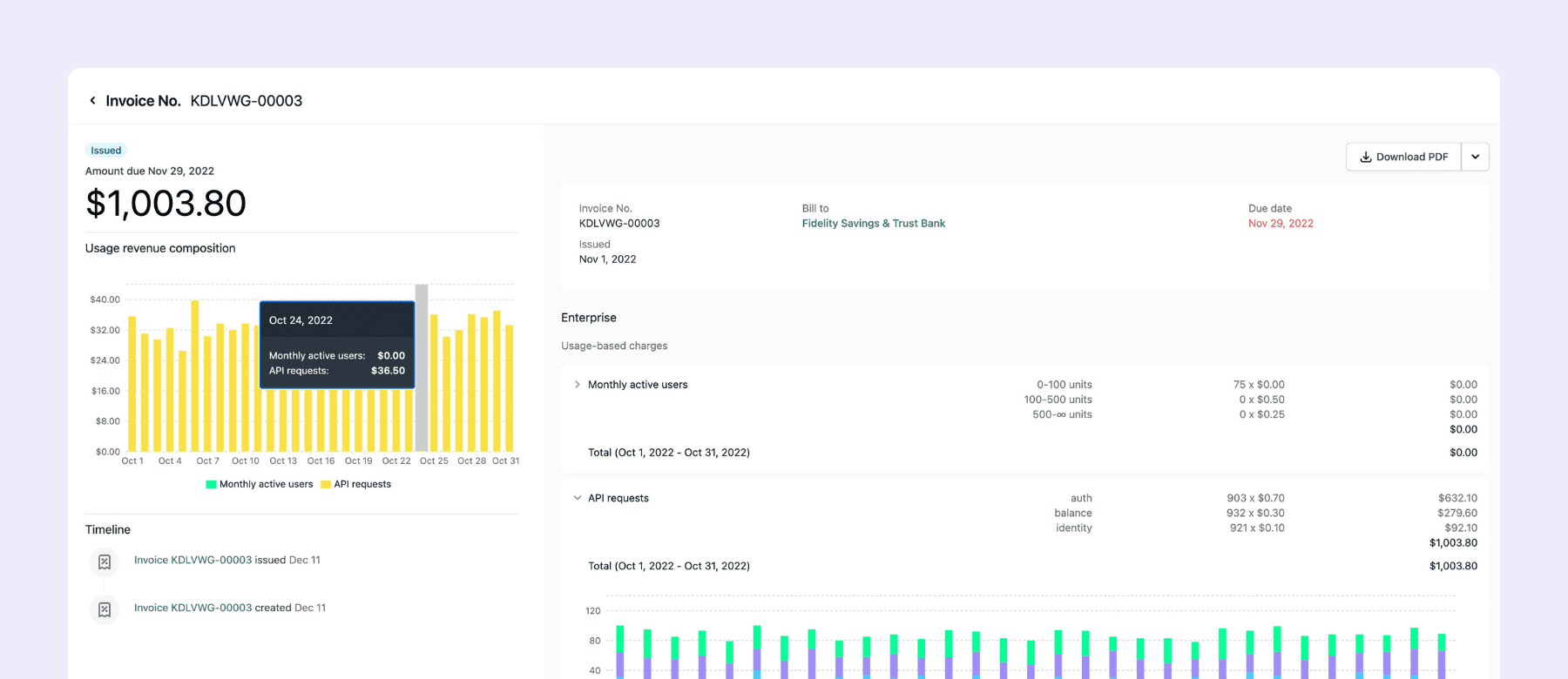Select the highlighted gray Oct 24 bar

[422, 367]
